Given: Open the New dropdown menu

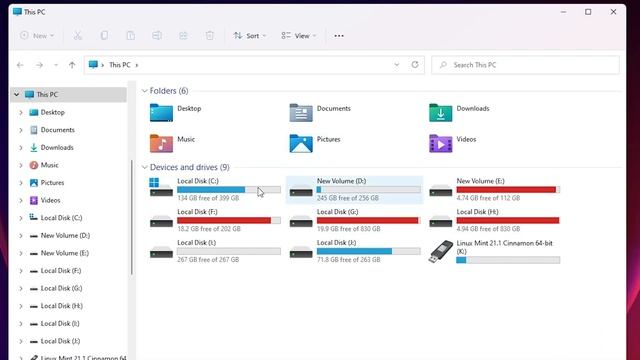Looking at the screenshot, I should pyautogui.click(x=37, y=36).
